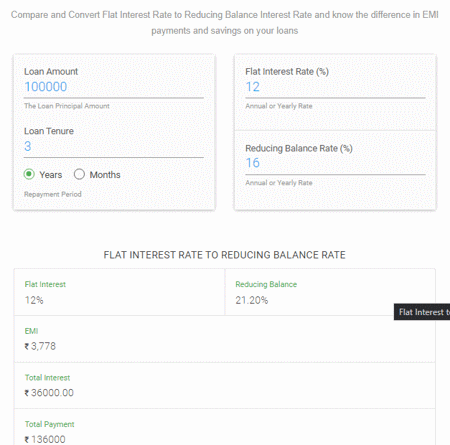This screenshot has width=450, height=445.
Task: Select the Years radio button
Action: tap(29, 174)
